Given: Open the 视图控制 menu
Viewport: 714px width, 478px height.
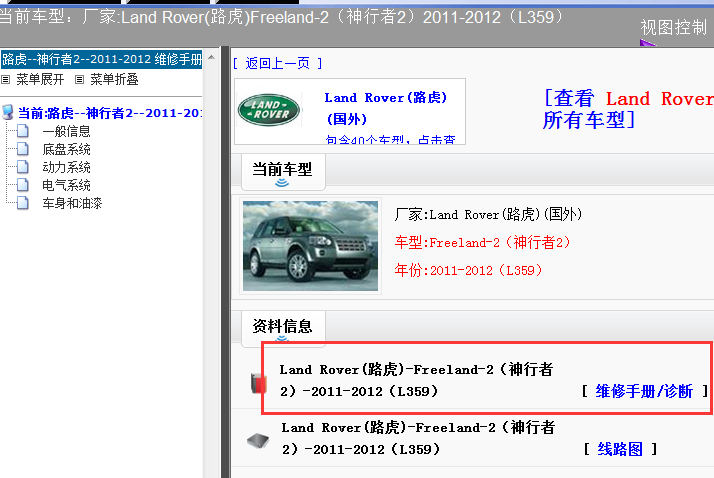Looking at the screenshot, I should [x=673, y=28].
